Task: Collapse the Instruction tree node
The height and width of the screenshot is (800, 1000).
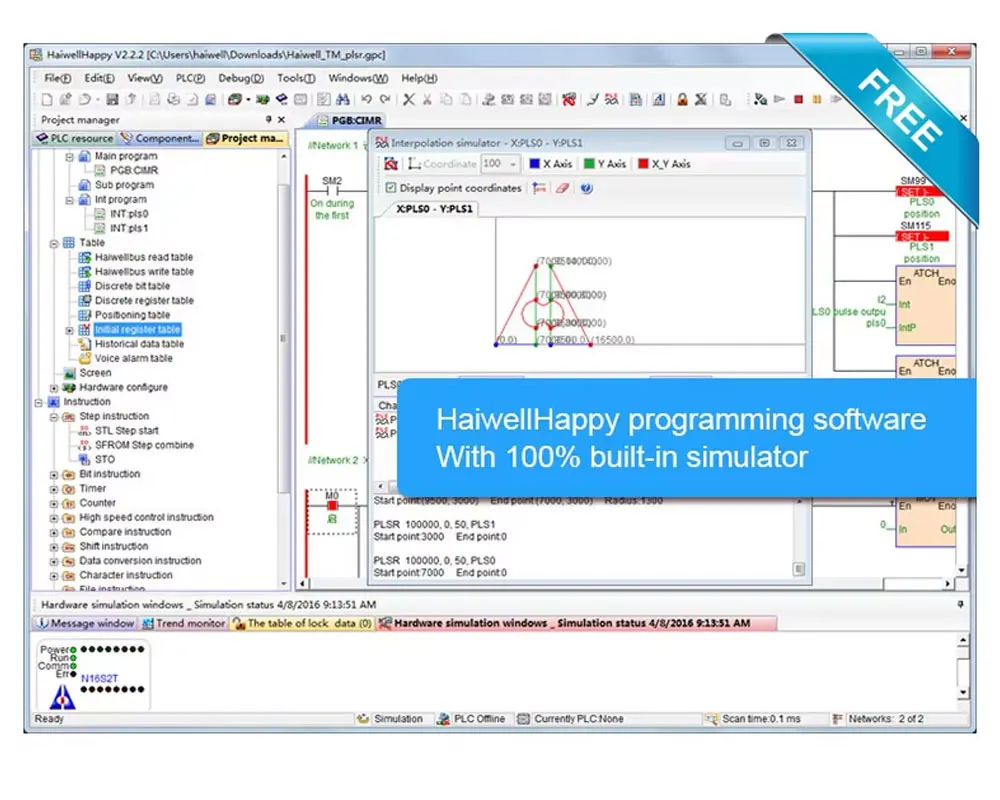Action: (x=39, y=403)
